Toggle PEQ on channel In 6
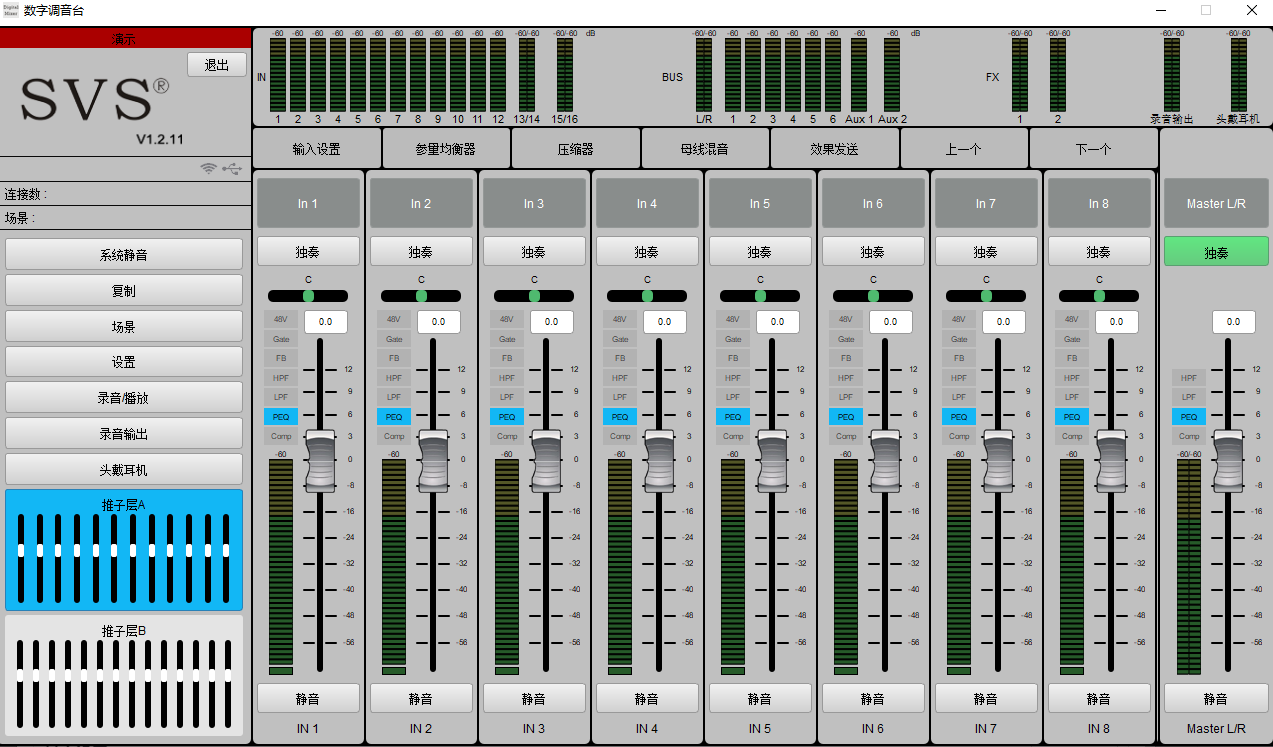 pos(846,416)
